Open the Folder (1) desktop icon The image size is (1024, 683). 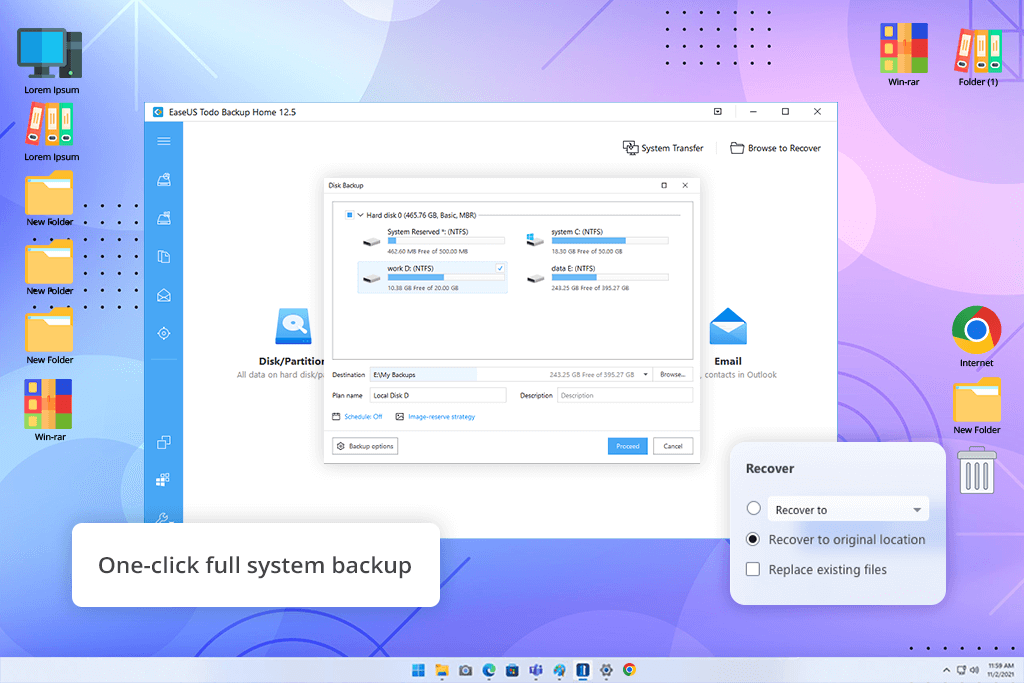point(978,57)
